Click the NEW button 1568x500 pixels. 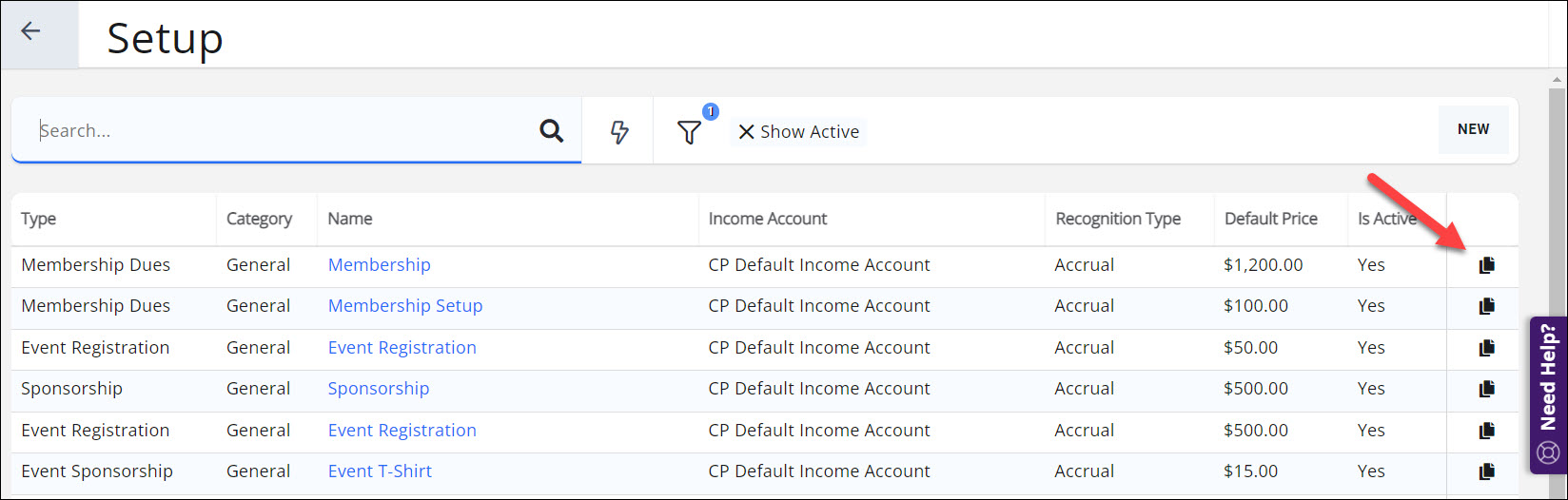tap(1473, 129)
